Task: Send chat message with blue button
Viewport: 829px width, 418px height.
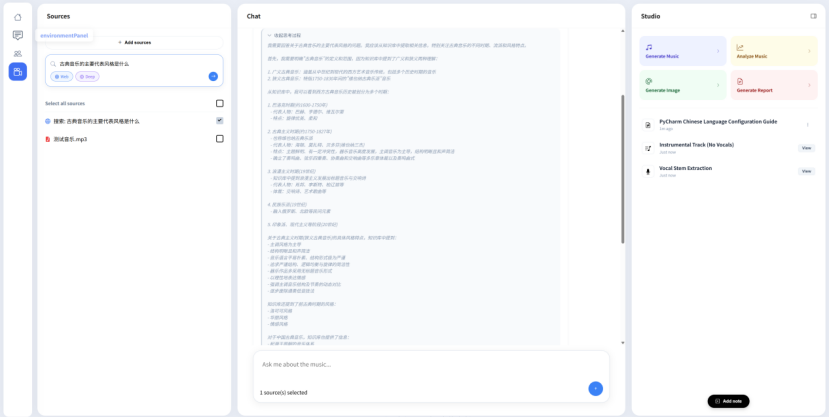Action: click(x=595, y=388)
